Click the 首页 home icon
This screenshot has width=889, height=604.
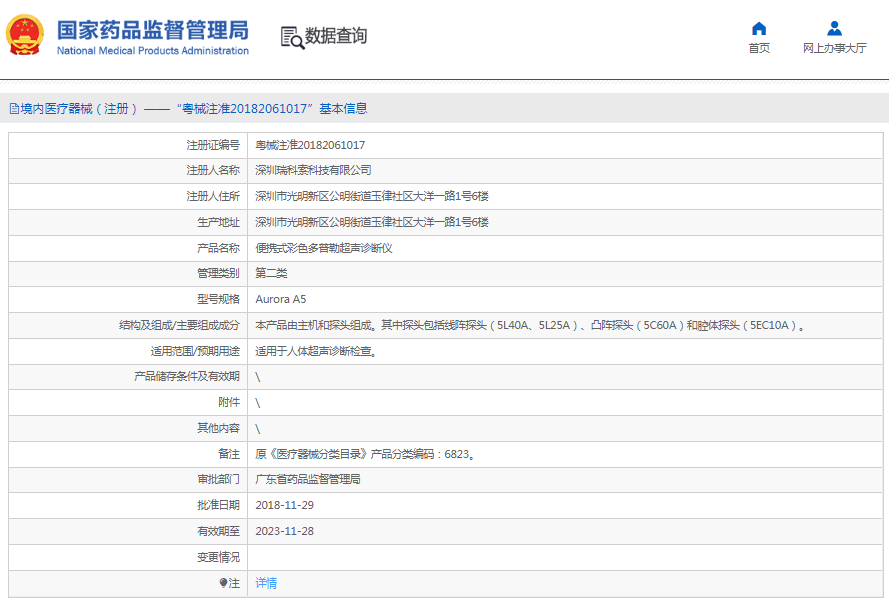click(759, 28)
